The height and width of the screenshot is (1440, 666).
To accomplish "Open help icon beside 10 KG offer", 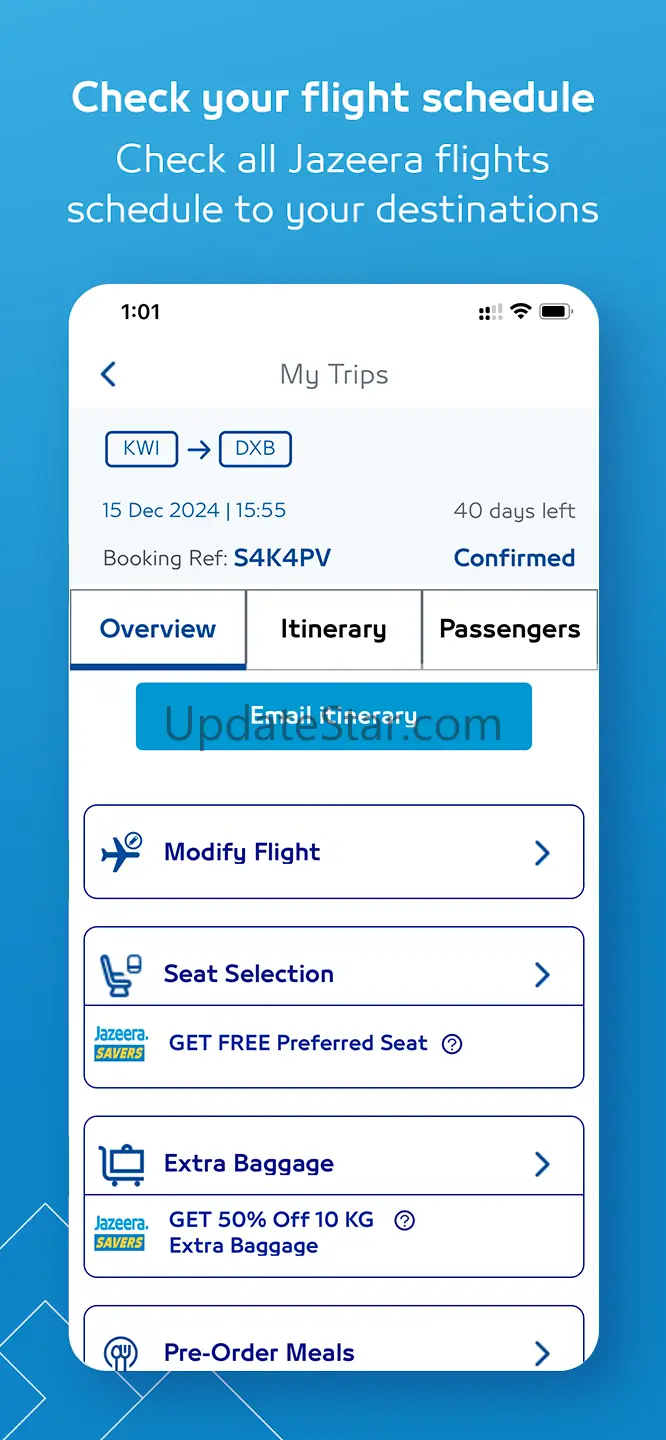I will click(404, 1220).
